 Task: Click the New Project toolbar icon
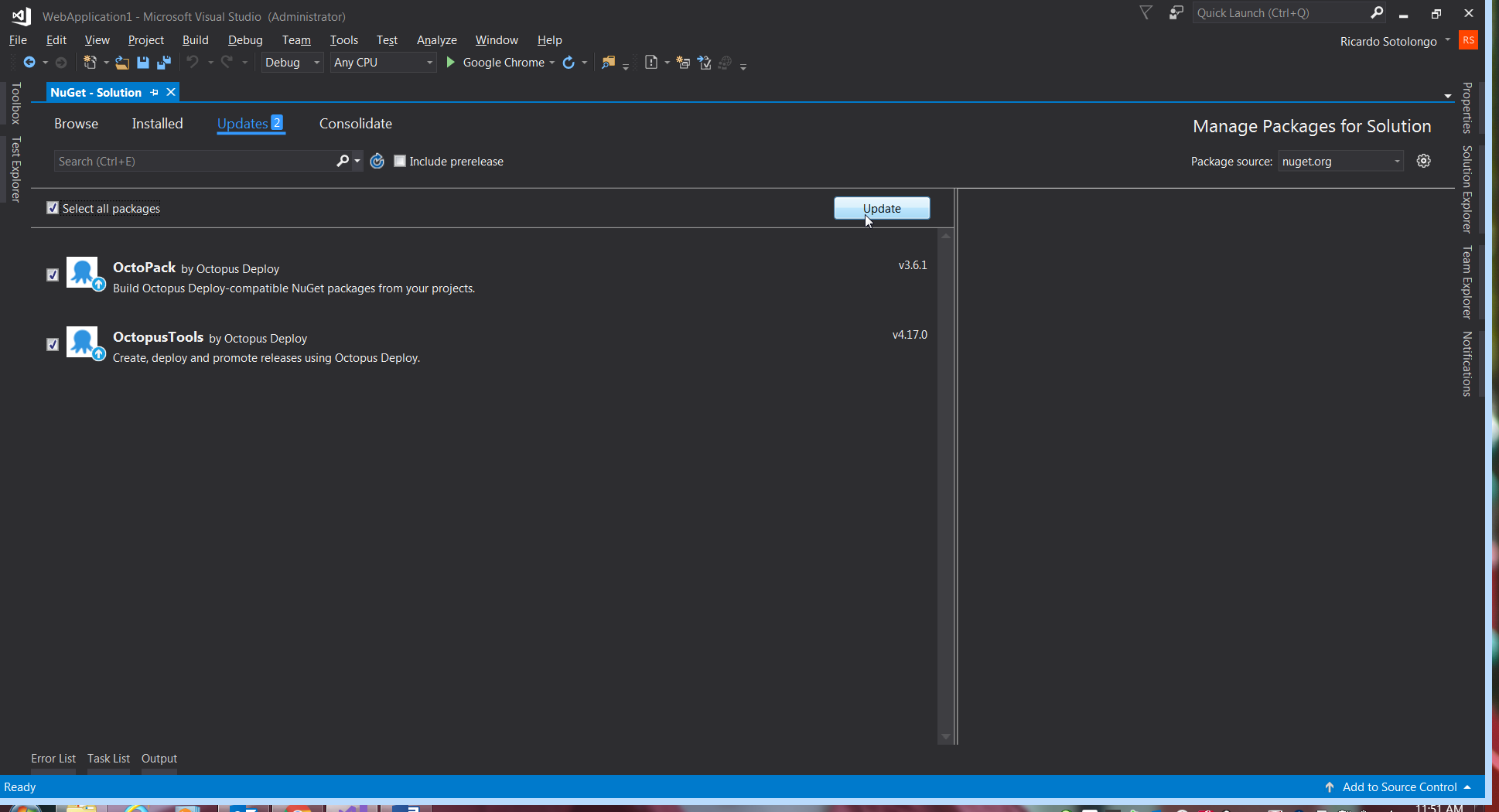pos(90,63)
